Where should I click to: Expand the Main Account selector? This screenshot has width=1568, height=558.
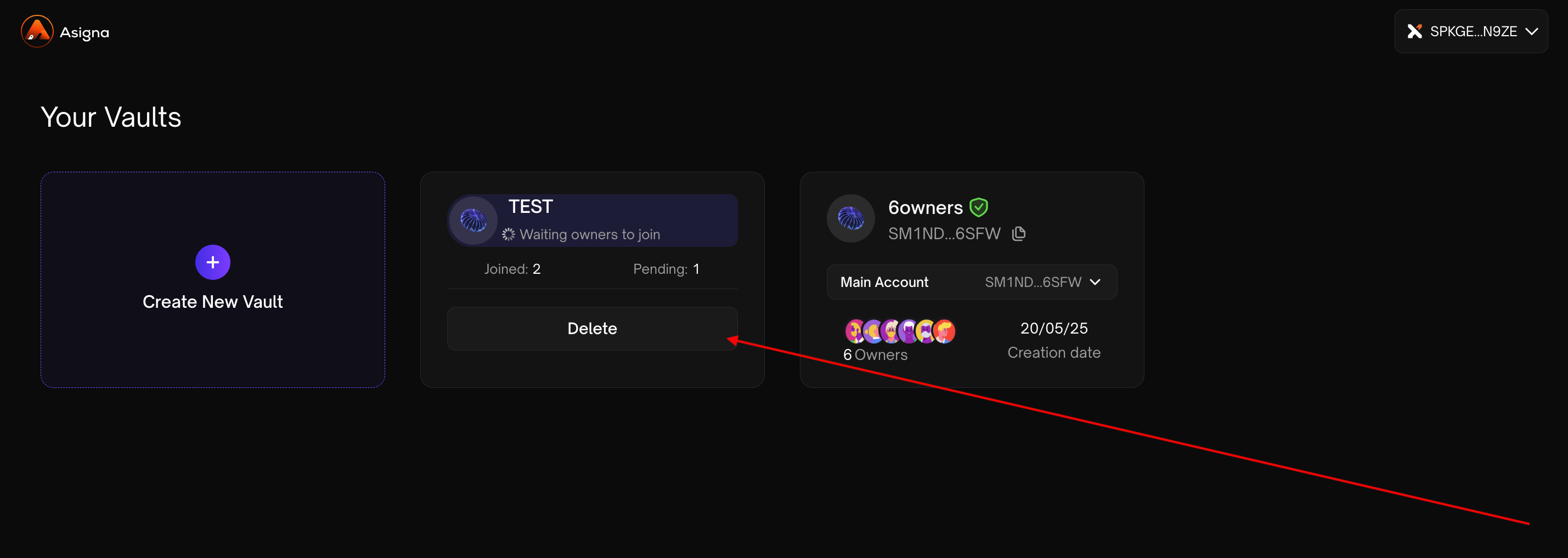point(971,281)
